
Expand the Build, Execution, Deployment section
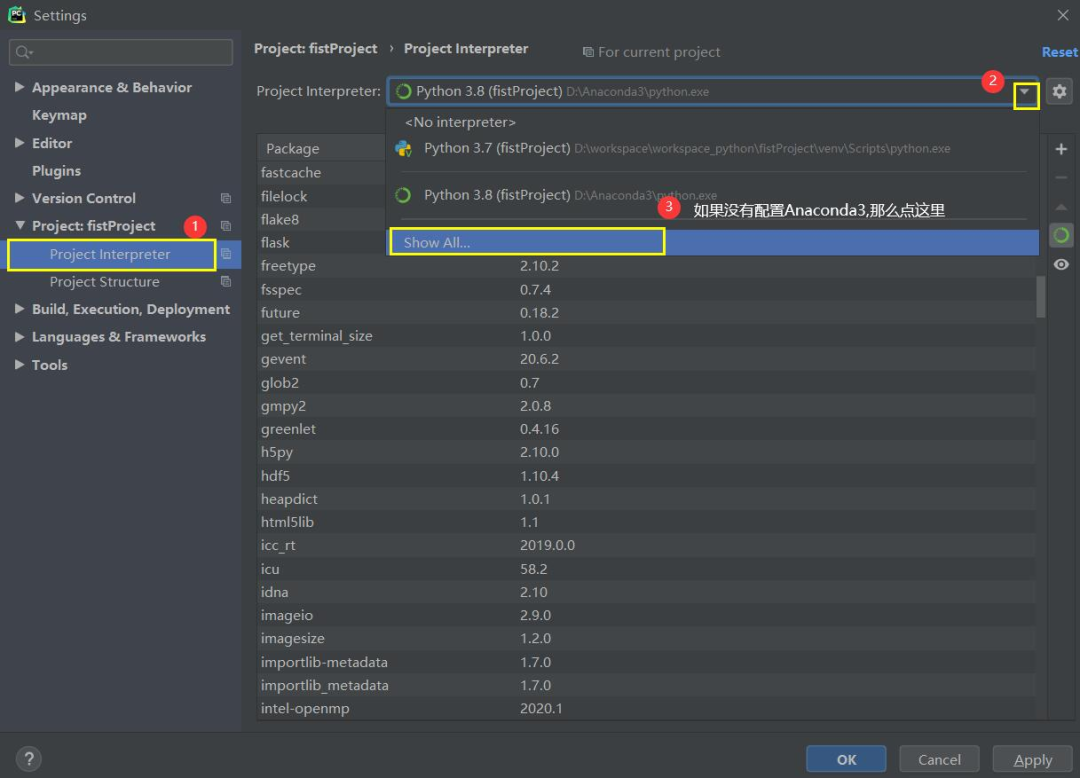point(19,308)
